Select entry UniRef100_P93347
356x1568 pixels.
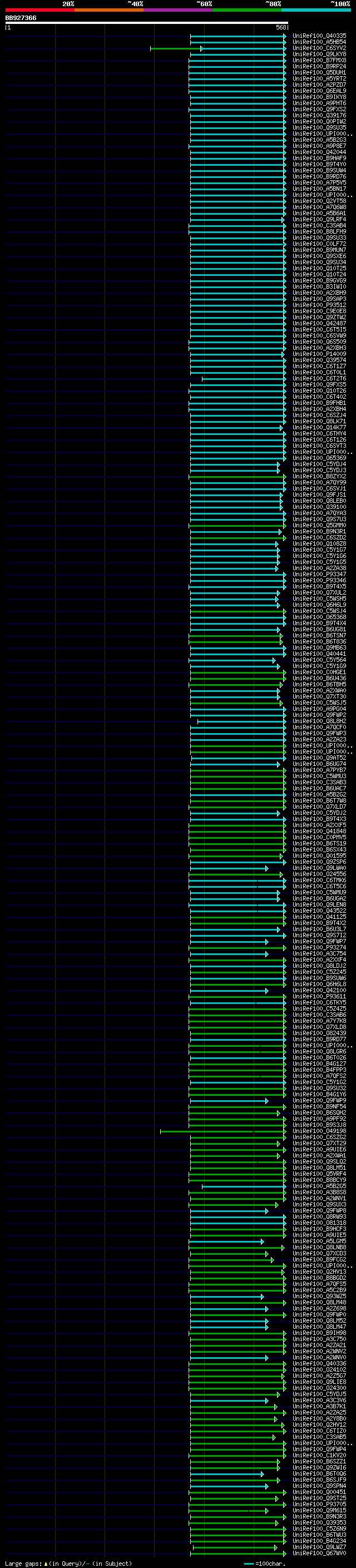[x=319, y=574]
